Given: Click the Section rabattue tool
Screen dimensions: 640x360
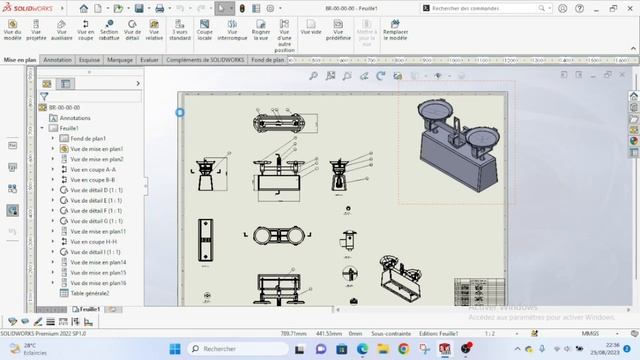Looking at the screenshot, I should click(x=109, y=30).
